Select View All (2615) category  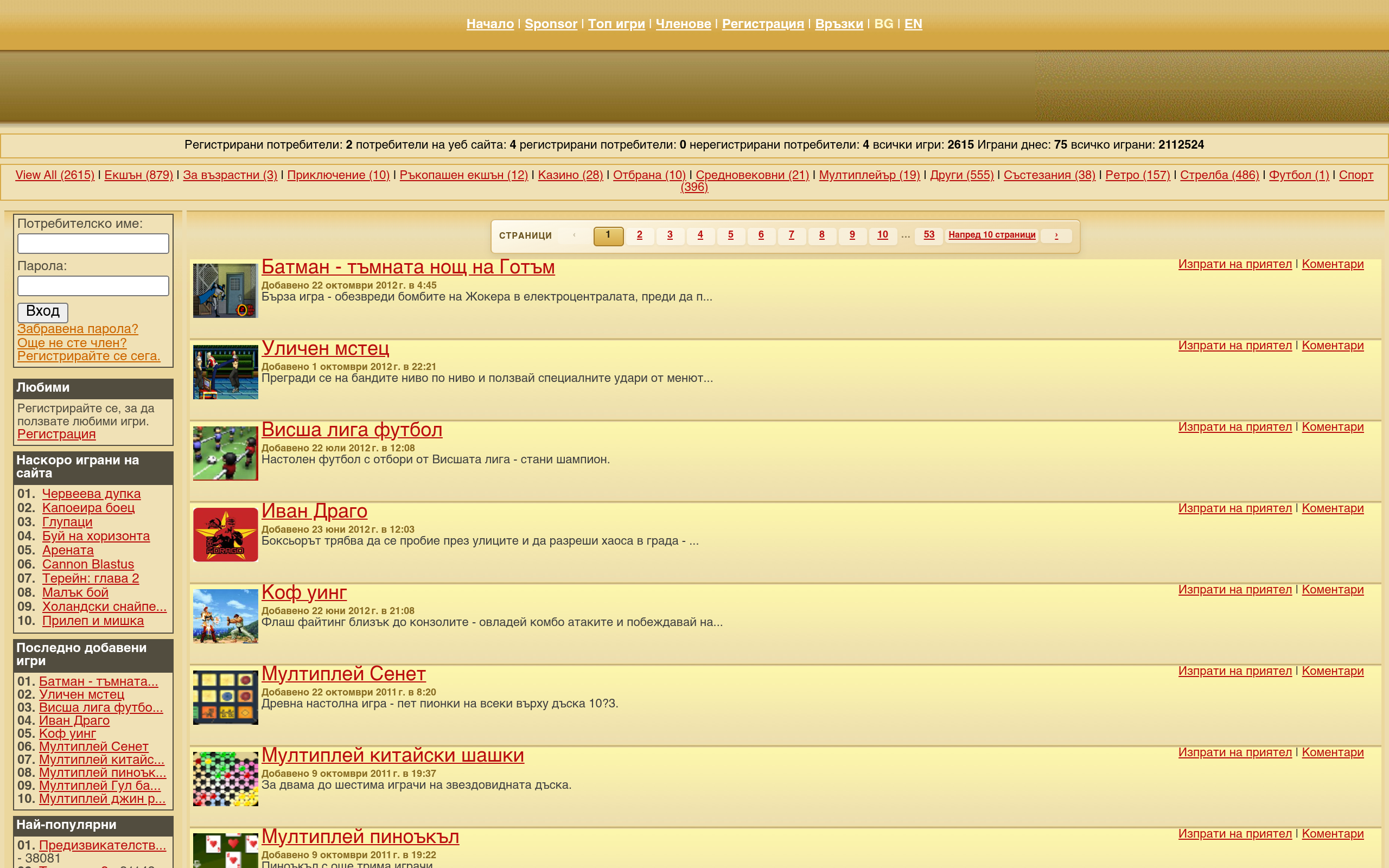tap(54, 175)
